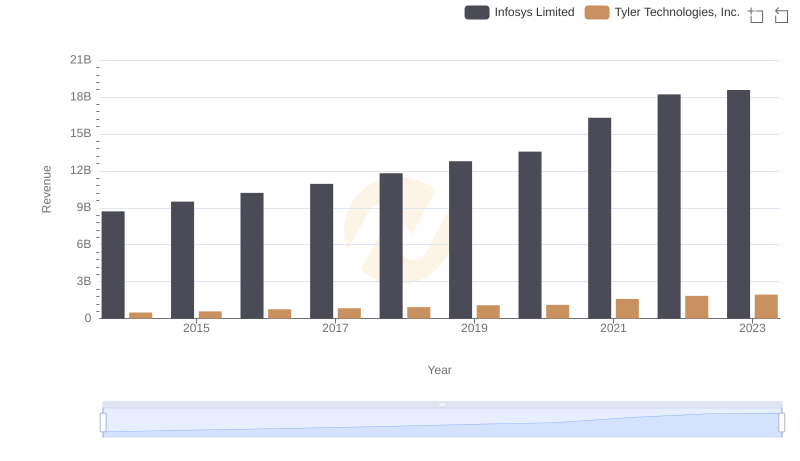Screen dimensions: 800x461
Task: Click the Tyler Technologies bar for 2021
Action: click(627, 309)
